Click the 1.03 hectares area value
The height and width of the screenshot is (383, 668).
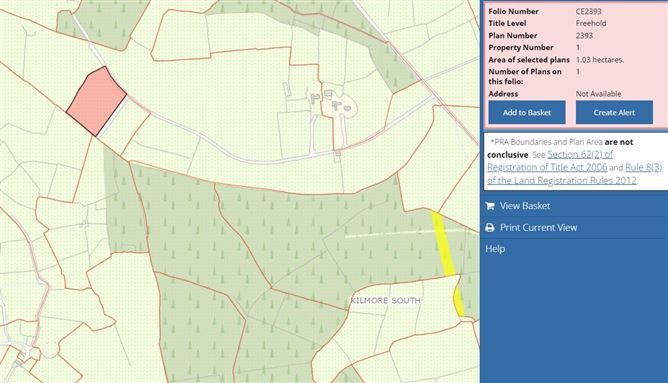point(600,60)
